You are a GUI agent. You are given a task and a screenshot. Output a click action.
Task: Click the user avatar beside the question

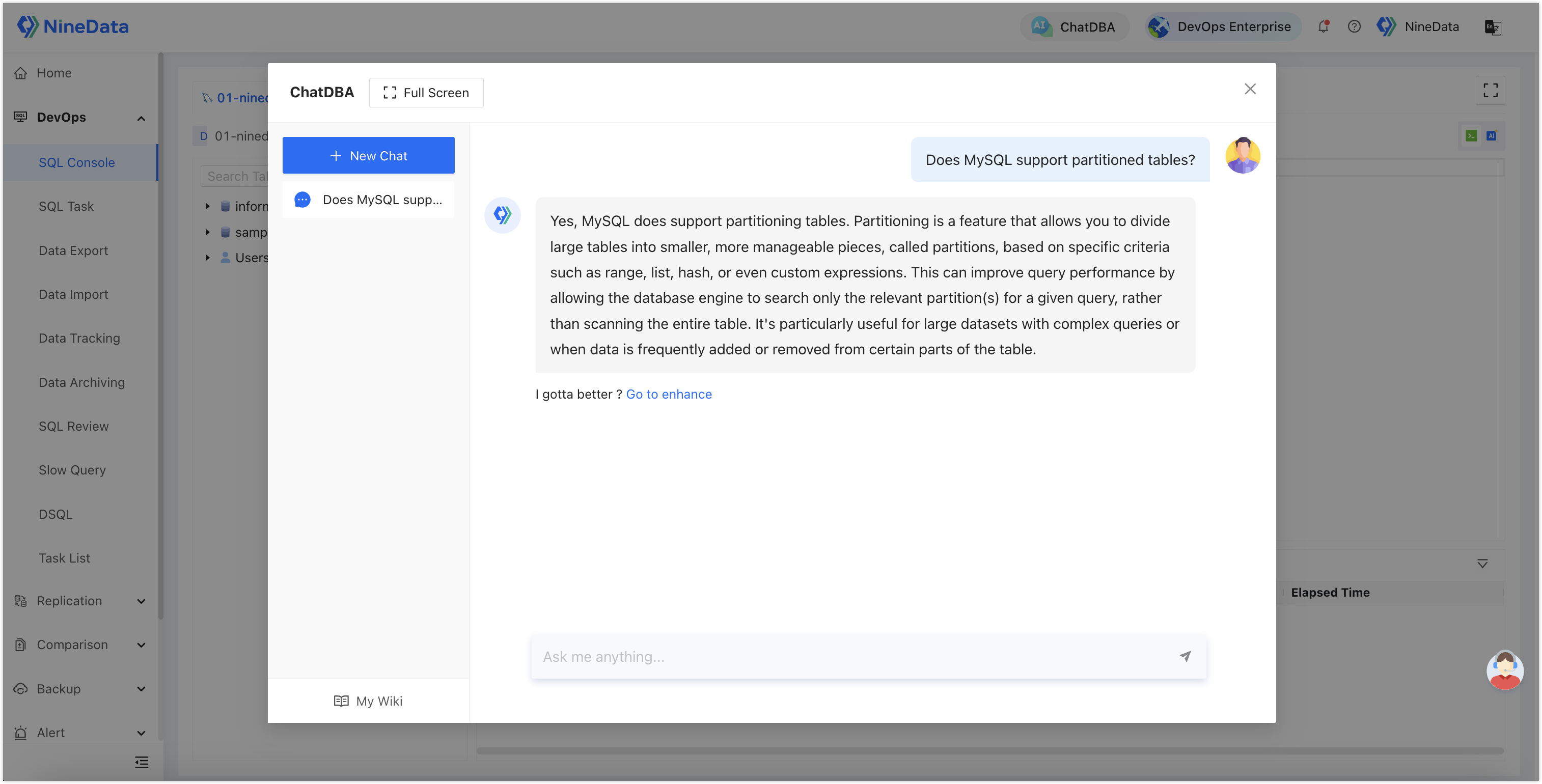click(1243, 156)
